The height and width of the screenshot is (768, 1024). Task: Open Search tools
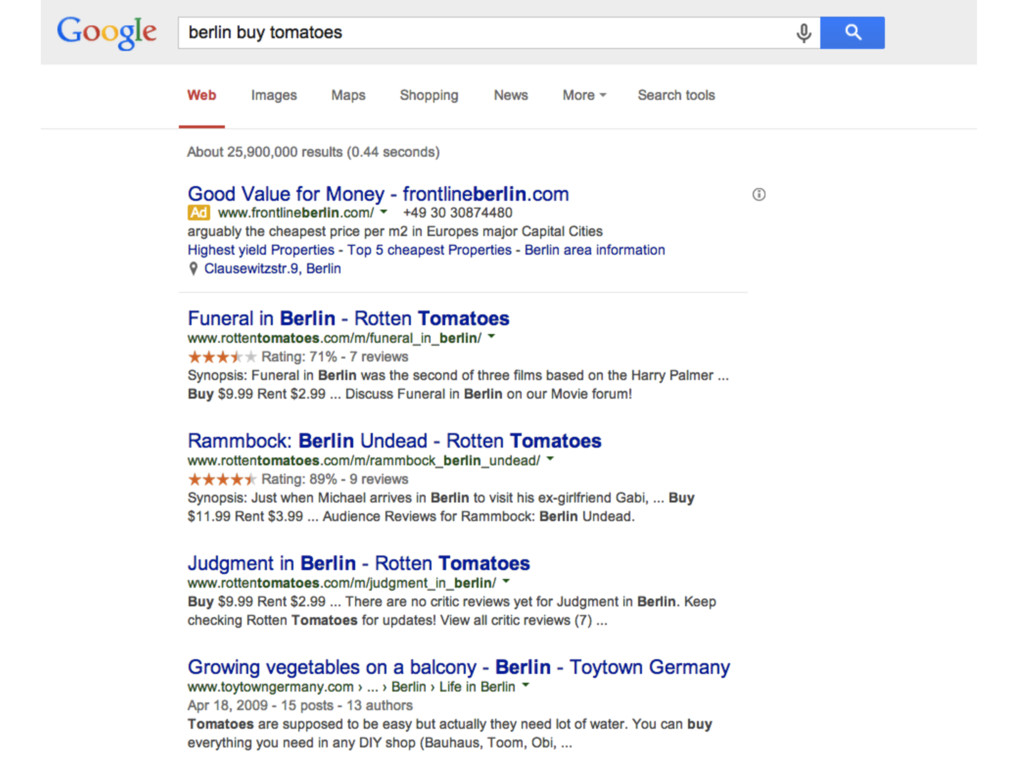[x=676, y=95]
